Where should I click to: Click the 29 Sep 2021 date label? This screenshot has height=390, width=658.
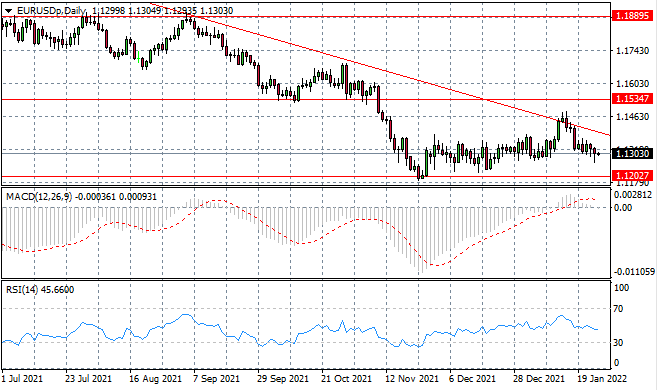[x=283, y=379]
